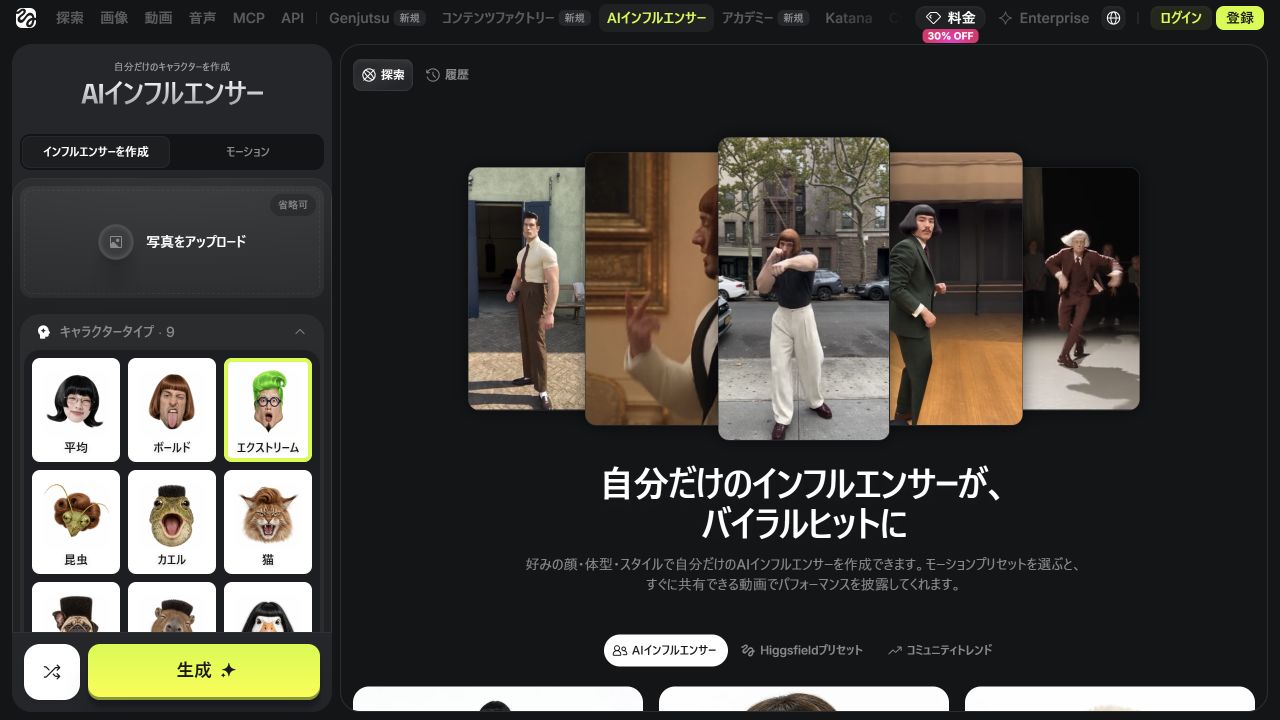Choose the 昆虫 insect character
This screenshot has height=720, width=1280.
point(76,522)
